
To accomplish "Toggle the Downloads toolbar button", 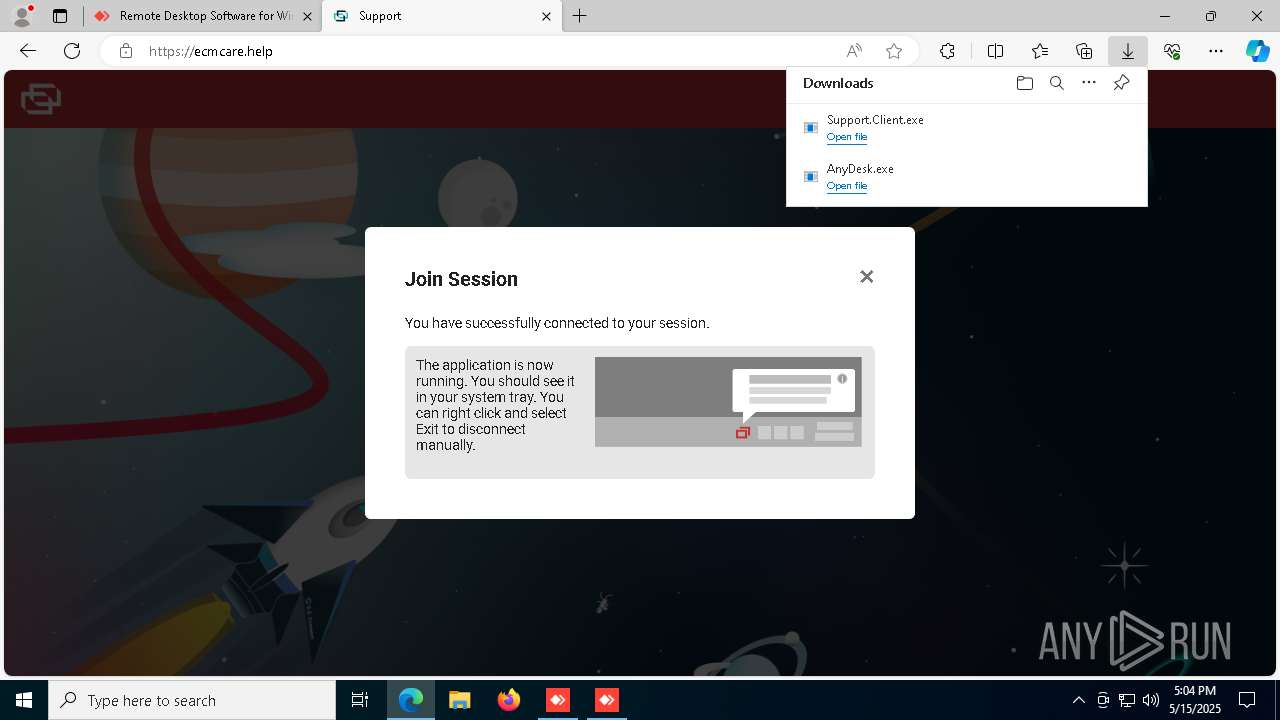I will click(1128, 51).
